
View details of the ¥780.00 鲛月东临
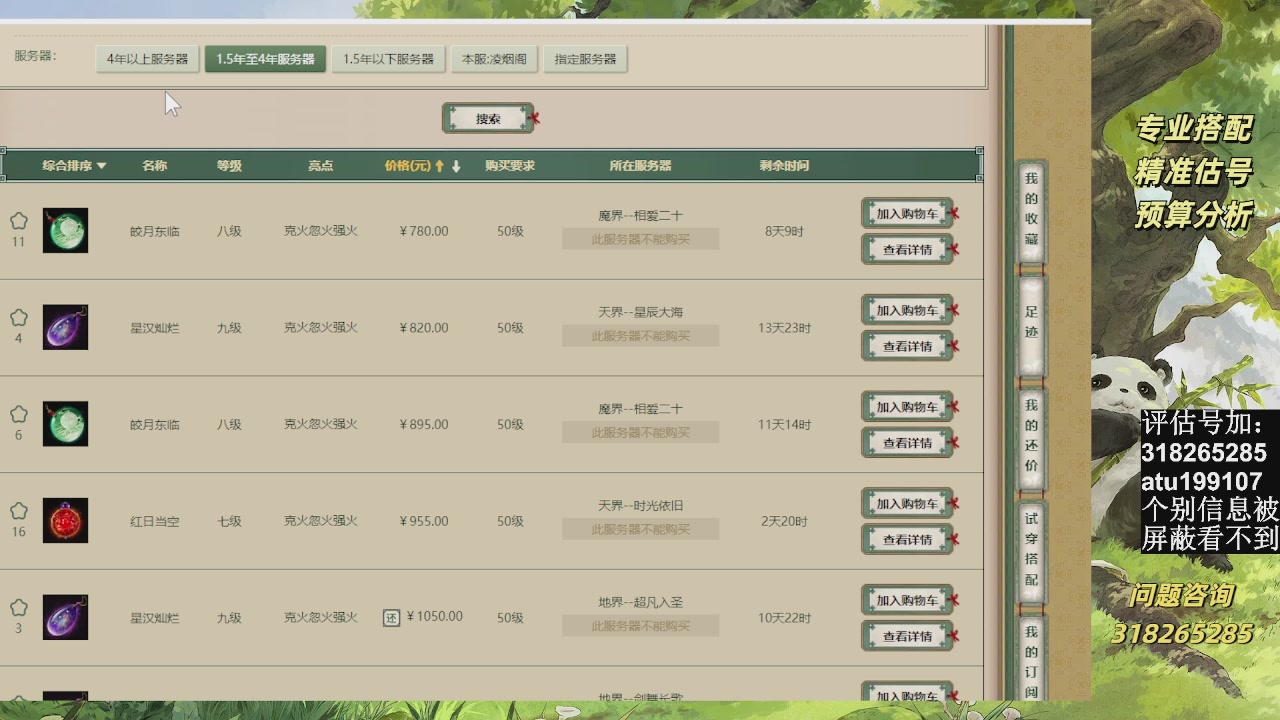(x=907, y=250)
